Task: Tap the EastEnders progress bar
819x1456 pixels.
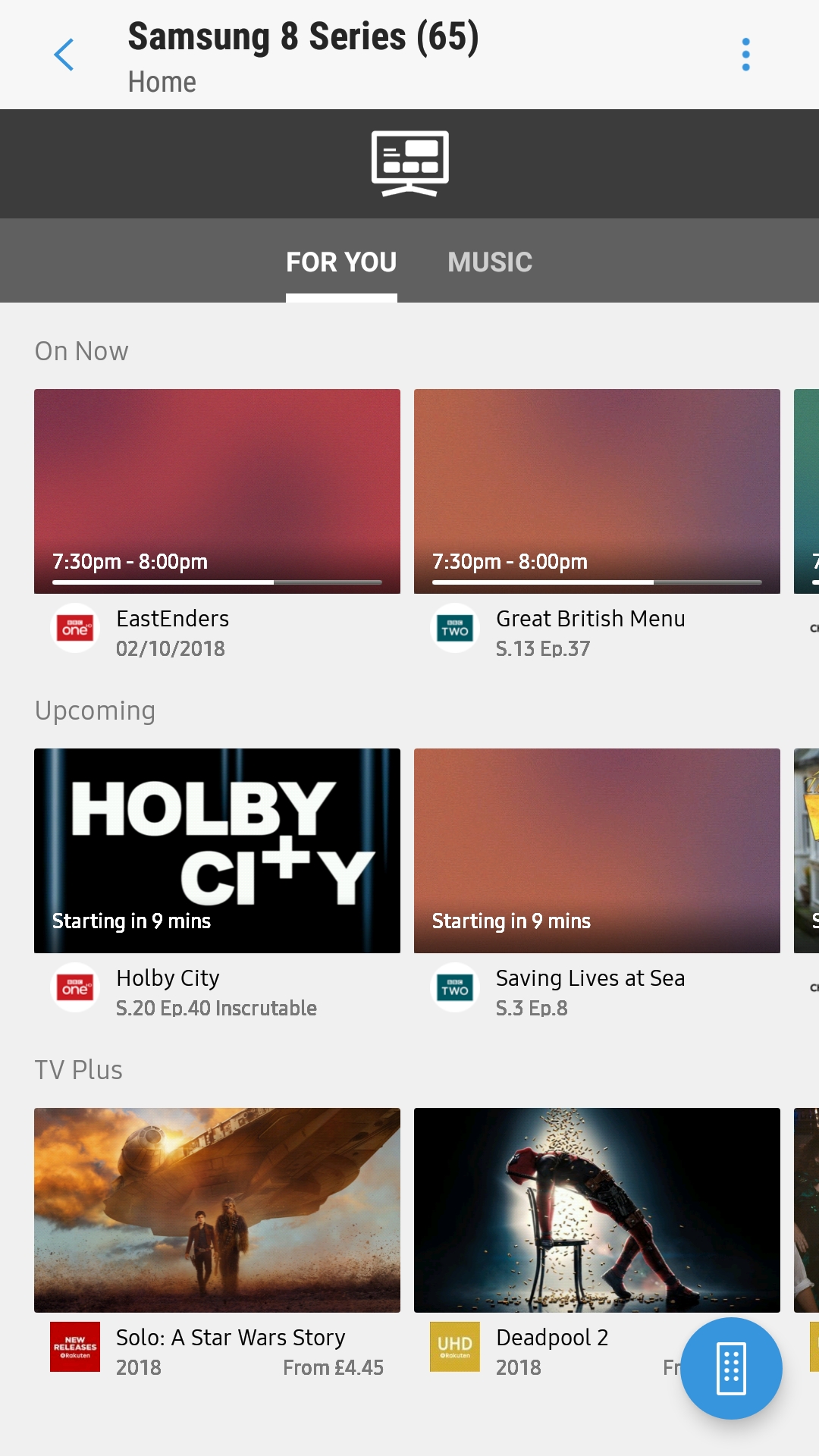Action: pos(217,582)
